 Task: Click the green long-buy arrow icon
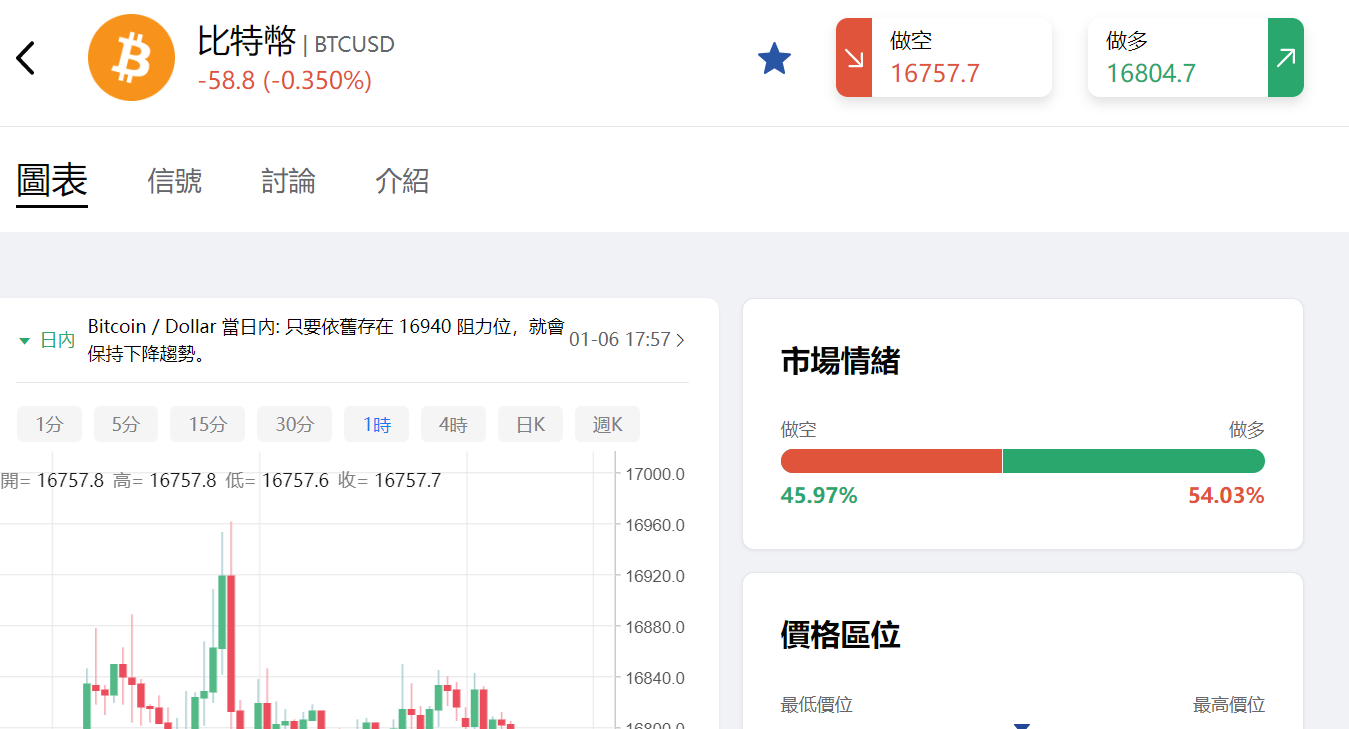tap(1286, 58)
